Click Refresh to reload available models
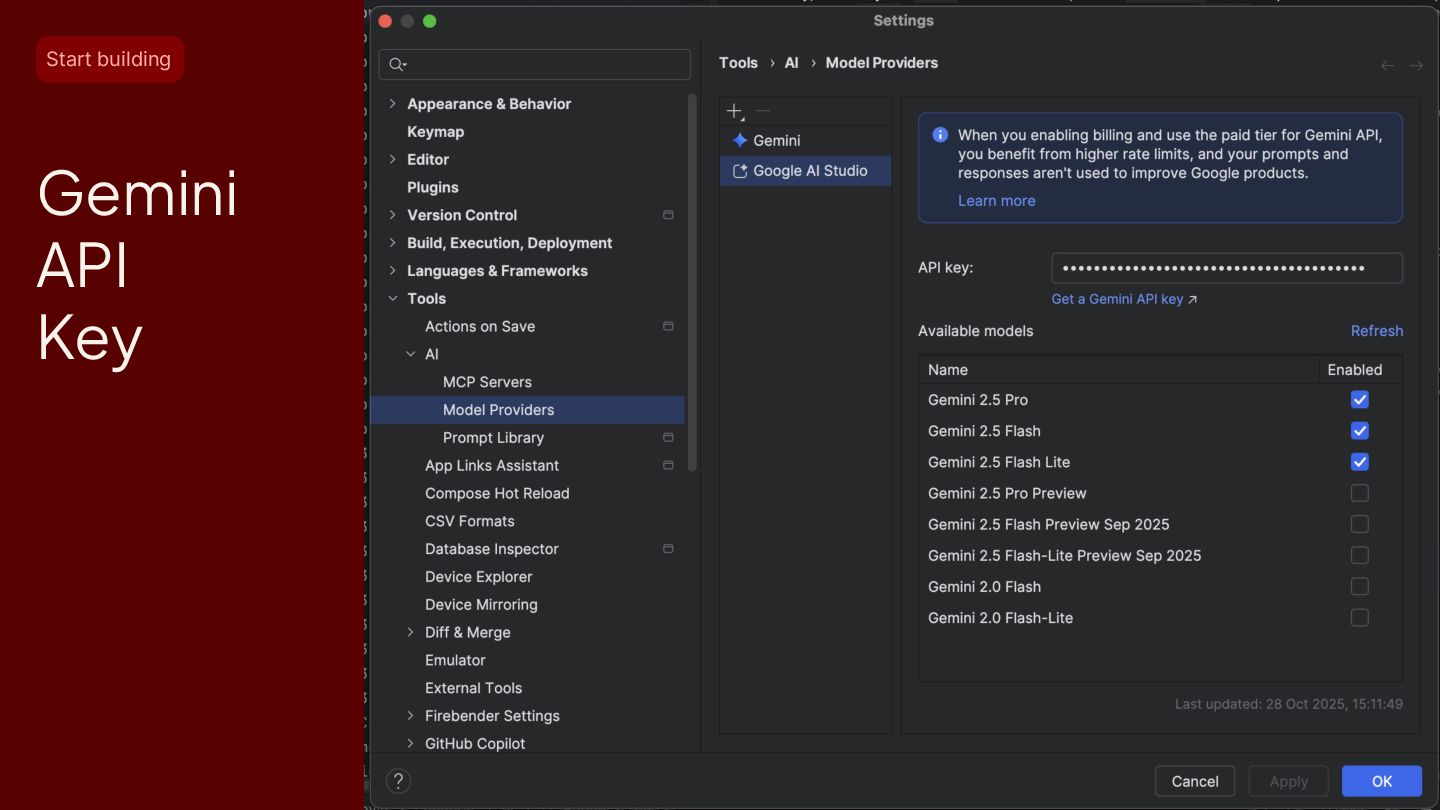Image resolution: width=1440 pixels, height=810 pixels. coord(1376,331)
